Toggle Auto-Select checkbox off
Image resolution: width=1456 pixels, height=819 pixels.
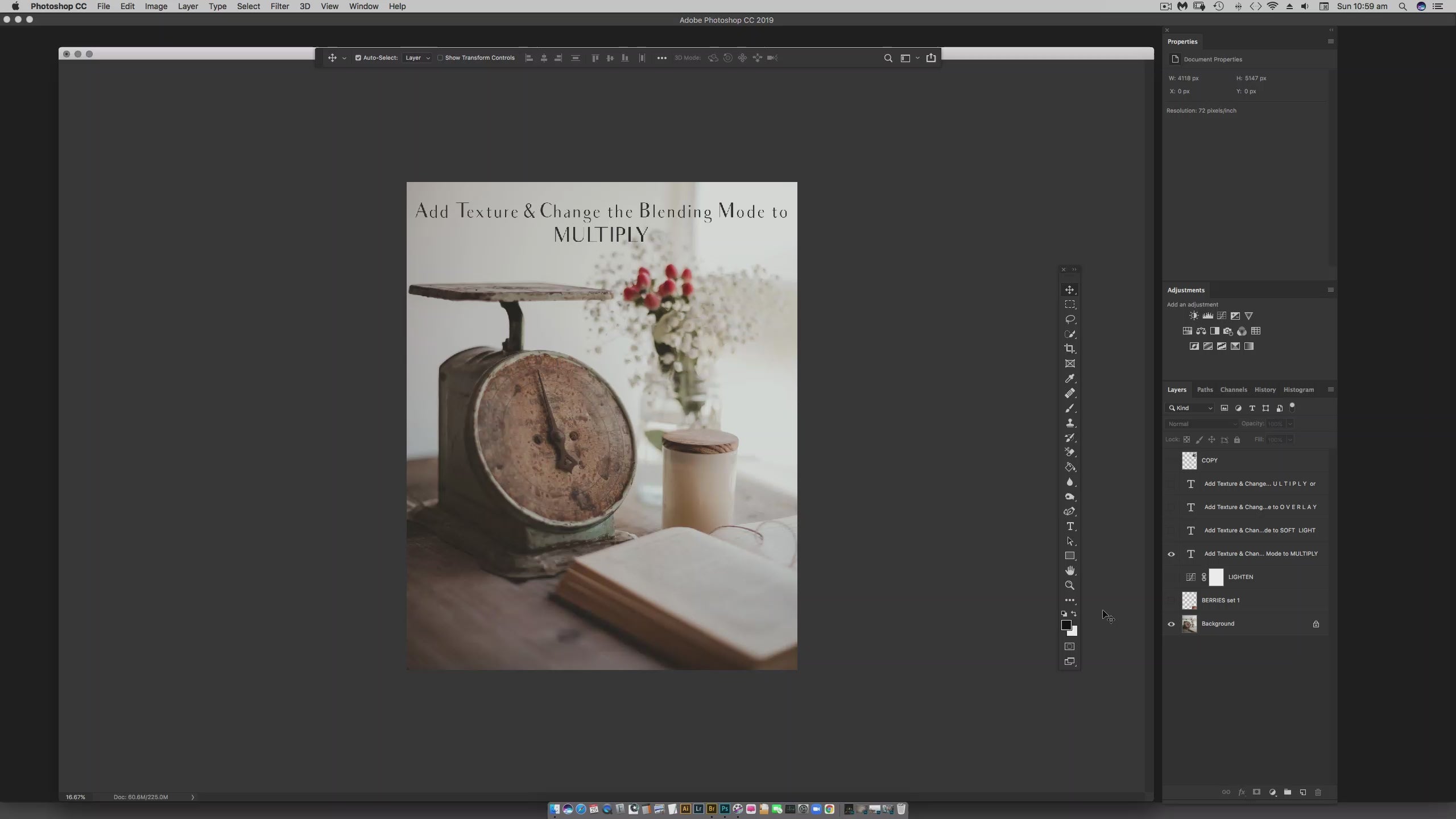pos(358,58)
